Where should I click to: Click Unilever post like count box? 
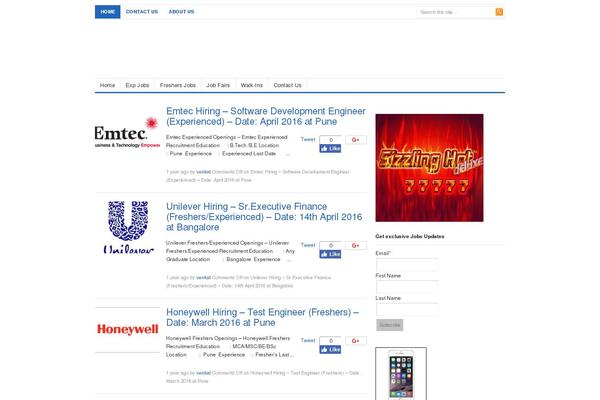[331, 245]
